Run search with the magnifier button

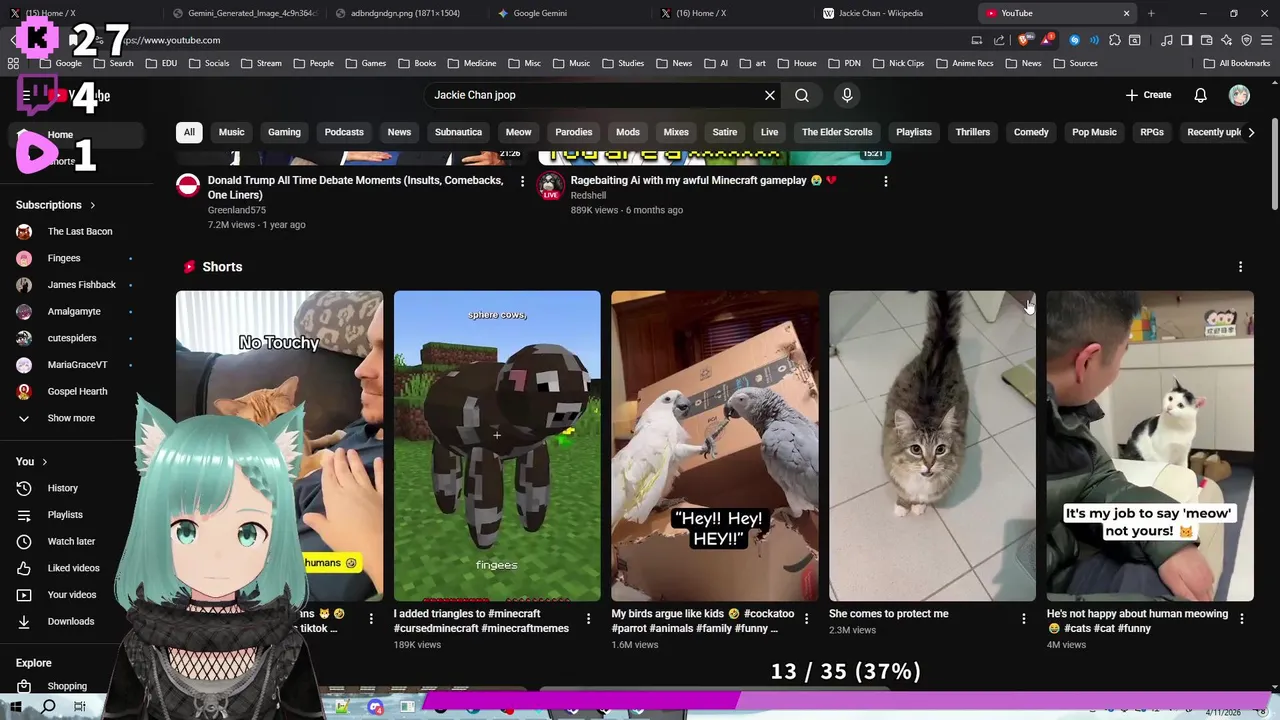(x=802, y=95)
